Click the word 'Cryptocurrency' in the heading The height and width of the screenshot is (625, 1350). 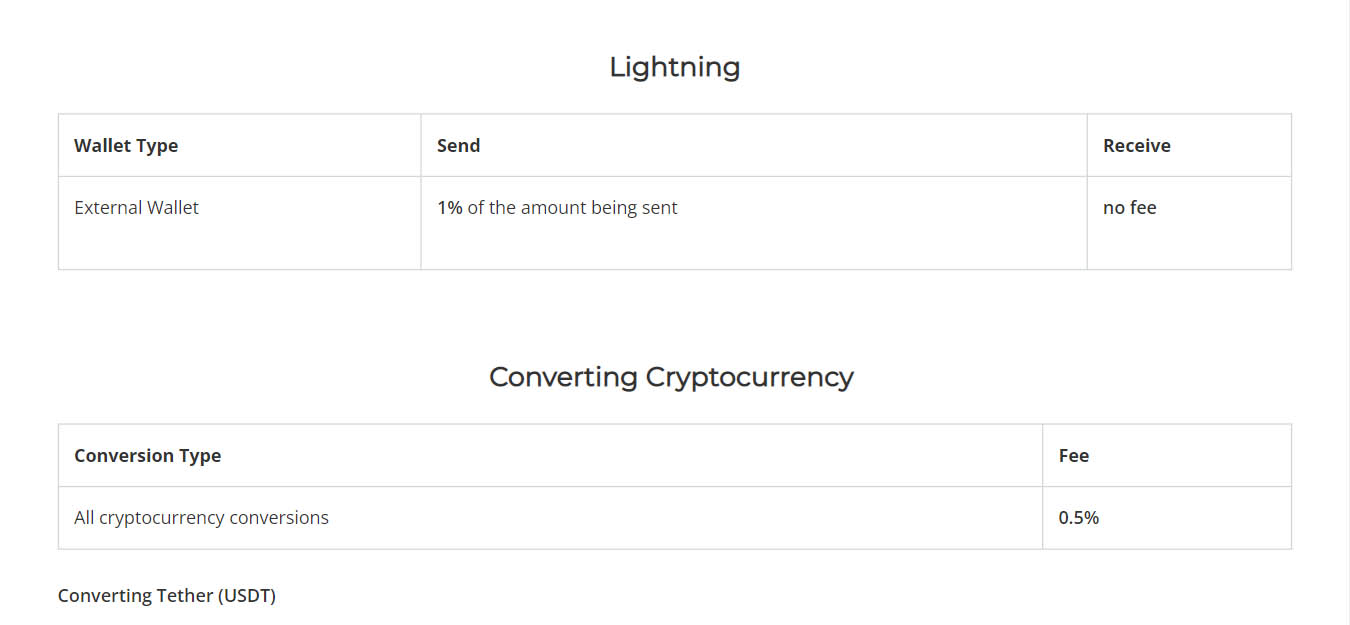[749, 378]
